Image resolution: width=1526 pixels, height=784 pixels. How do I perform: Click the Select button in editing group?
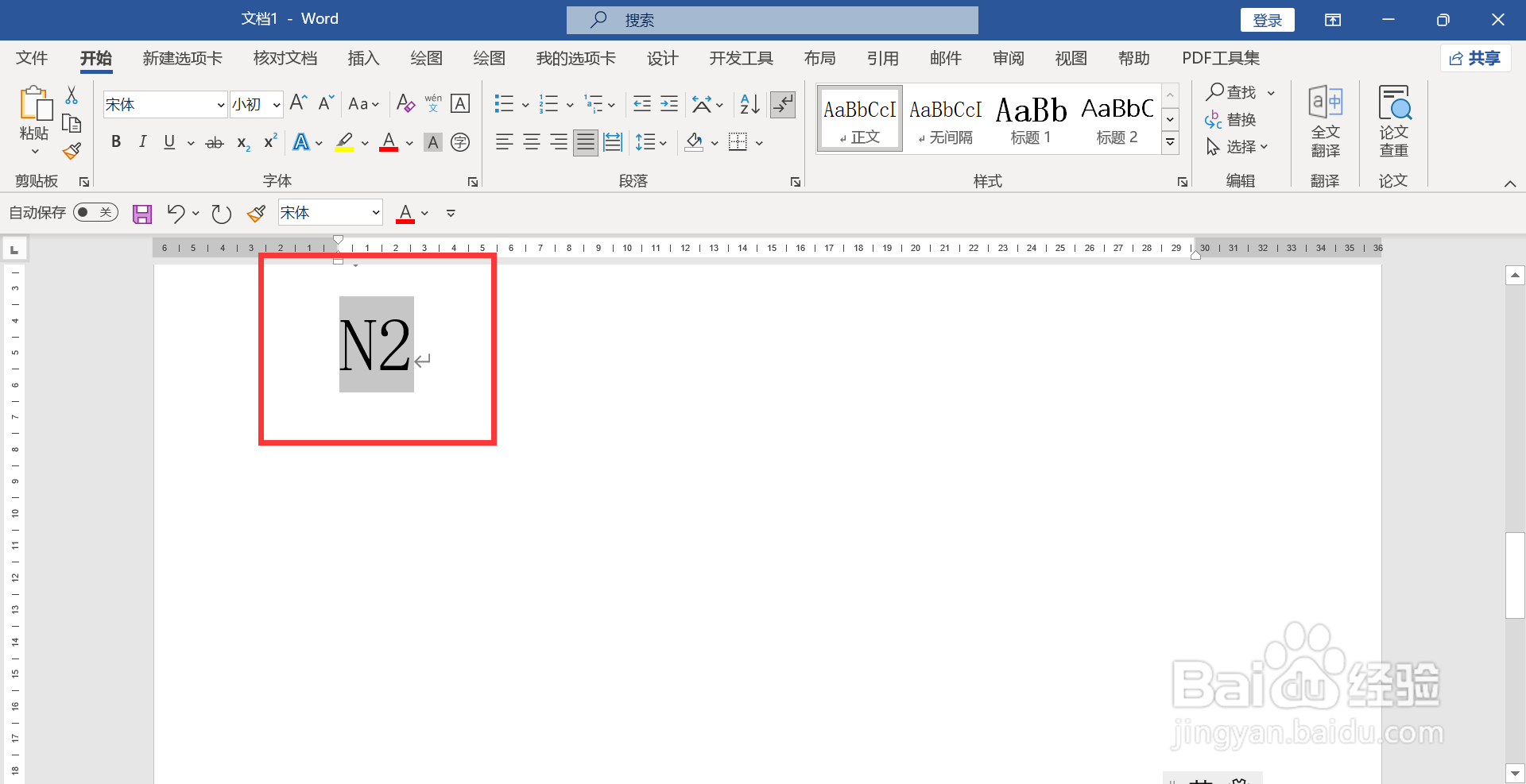coord(1237,147)
